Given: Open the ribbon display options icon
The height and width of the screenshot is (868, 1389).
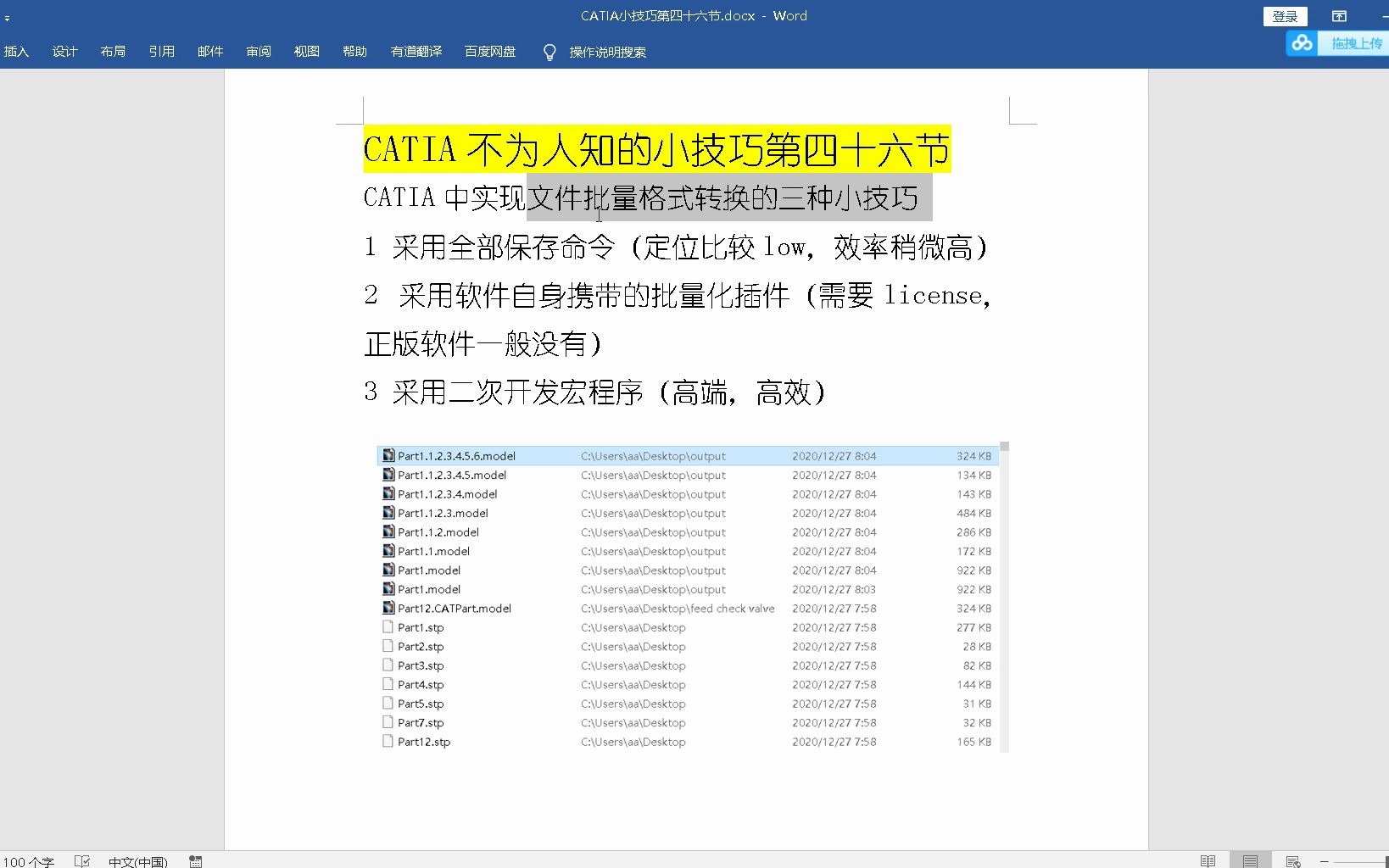Looking at the screenshot, I should click(x=1339, y=16).
